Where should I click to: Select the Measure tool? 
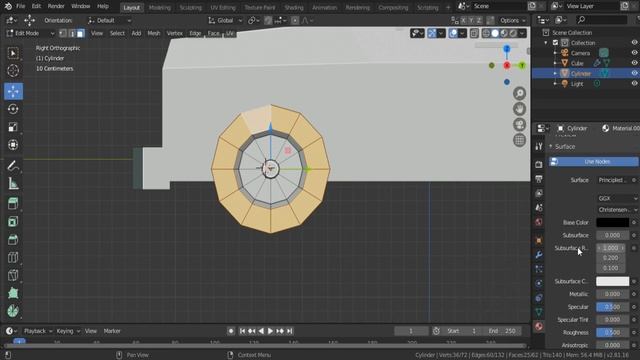(x=13, y=184)
